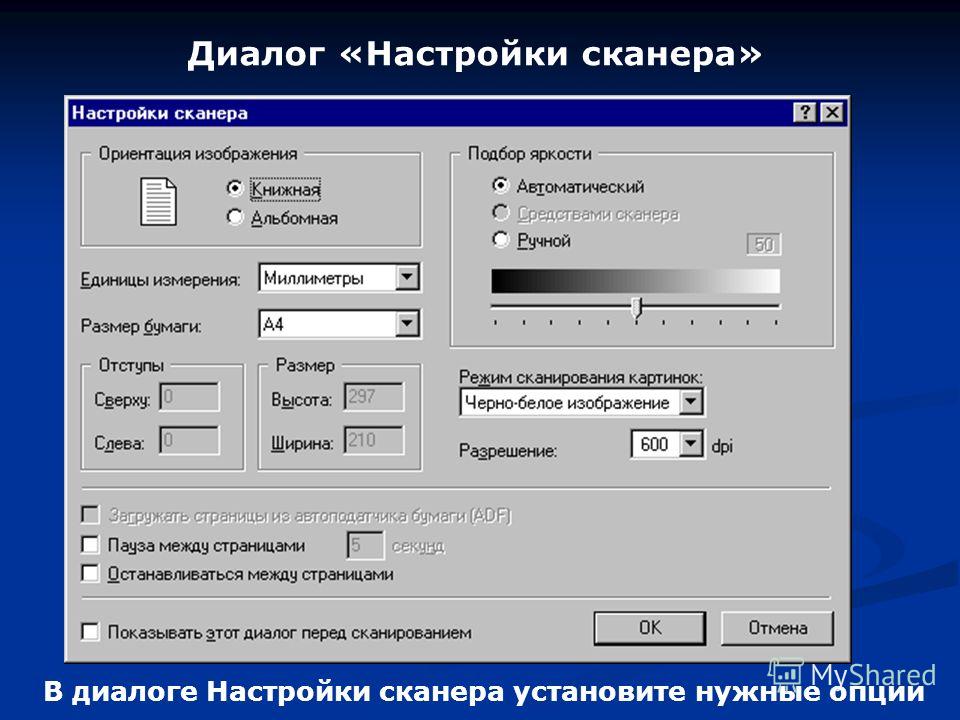Toggle Загружать страницы из автоподатчика (ADF)
Screen dimensions: 960x720
(90, 515)
